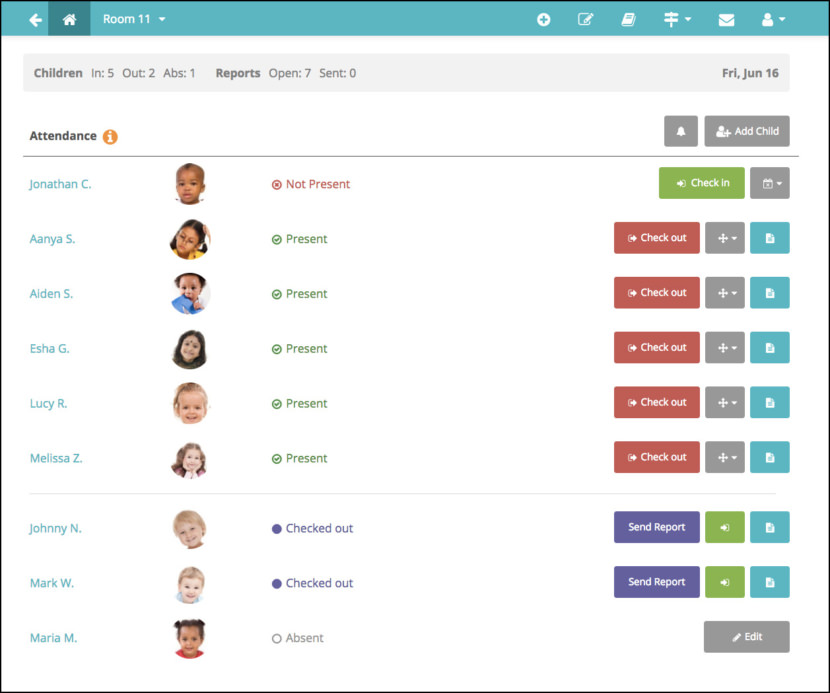The image size is (830, 693).
Task: Click green check-in icon for Johnny N.
Action: (x=725, y=527)
